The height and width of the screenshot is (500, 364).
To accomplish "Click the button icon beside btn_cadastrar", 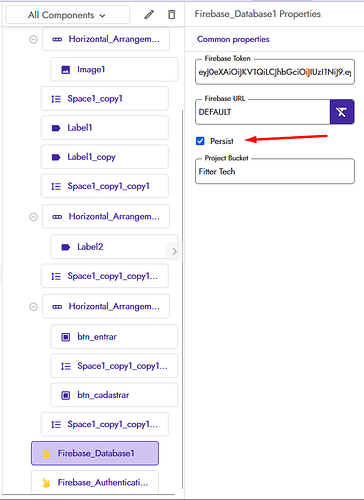I will point(66,395).
